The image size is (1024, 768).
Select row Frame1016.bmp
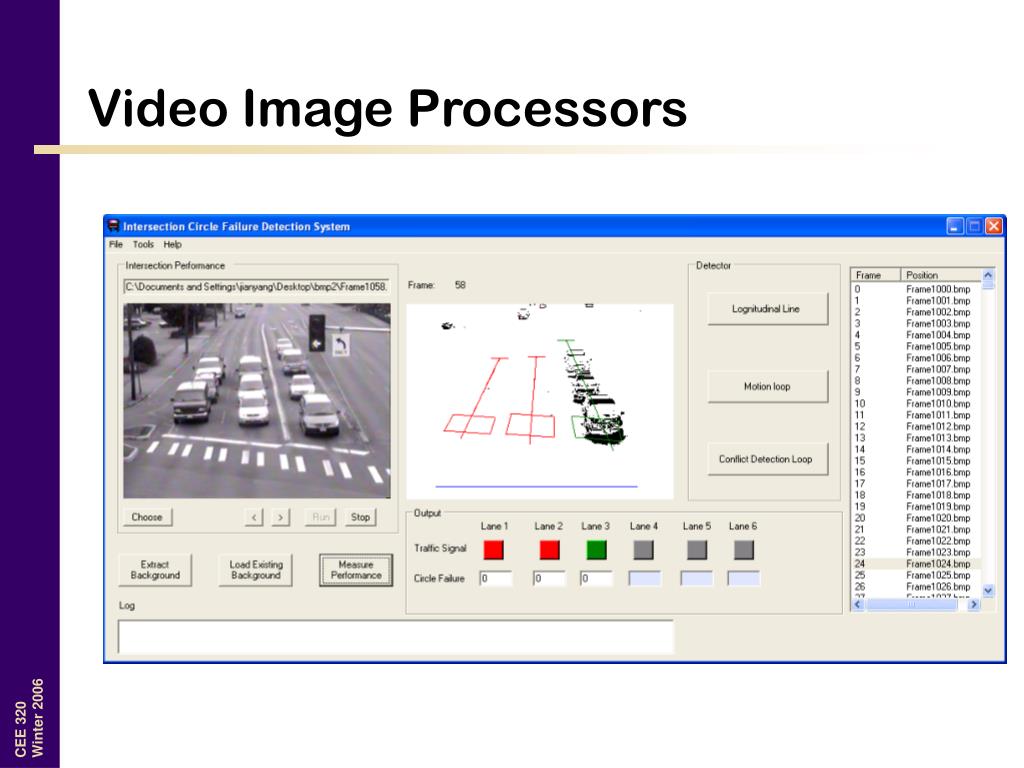[x=916, y=472]
